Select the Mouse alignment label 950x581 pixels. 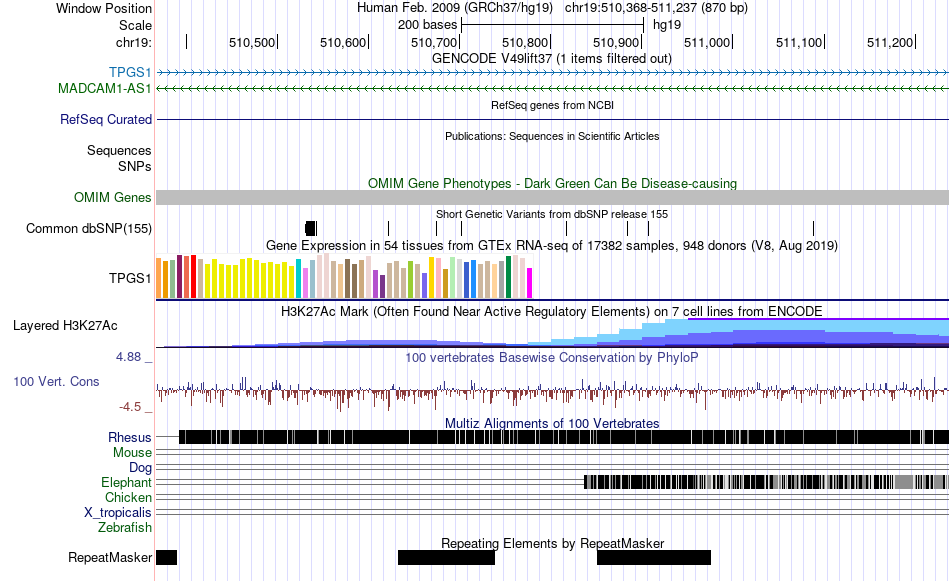pyautogui.click(x=132, y=453)
